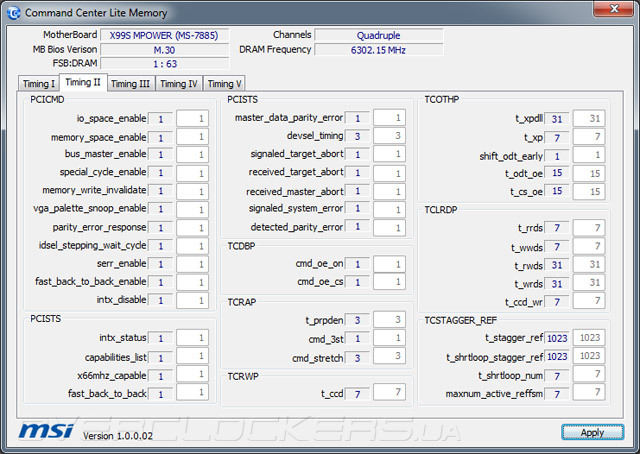Edit the t_prpden input field
Screen dimensions: 640x454
[389, 319]
